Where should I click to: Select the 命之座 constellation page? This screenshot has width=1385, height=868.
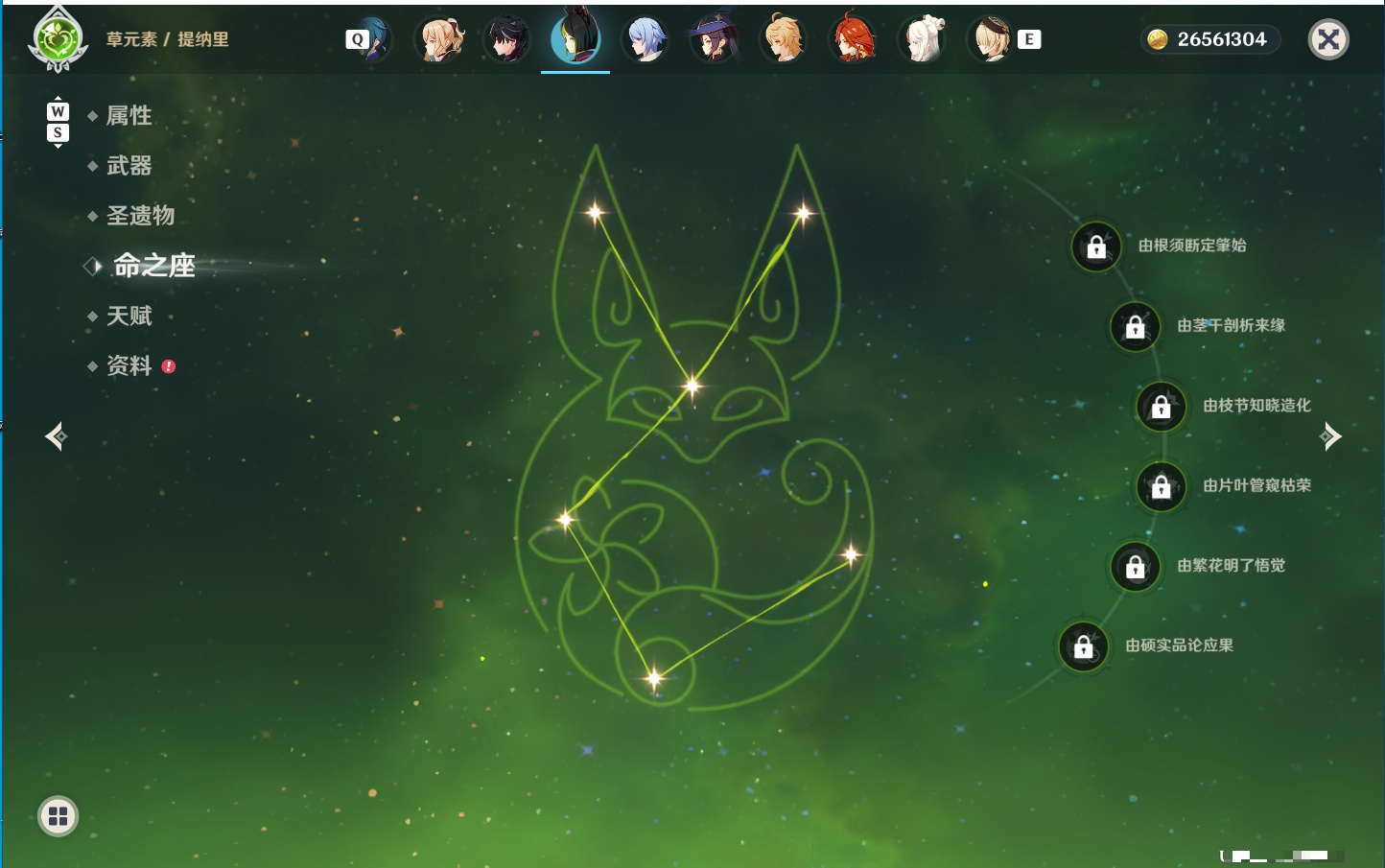pos(154,266)
